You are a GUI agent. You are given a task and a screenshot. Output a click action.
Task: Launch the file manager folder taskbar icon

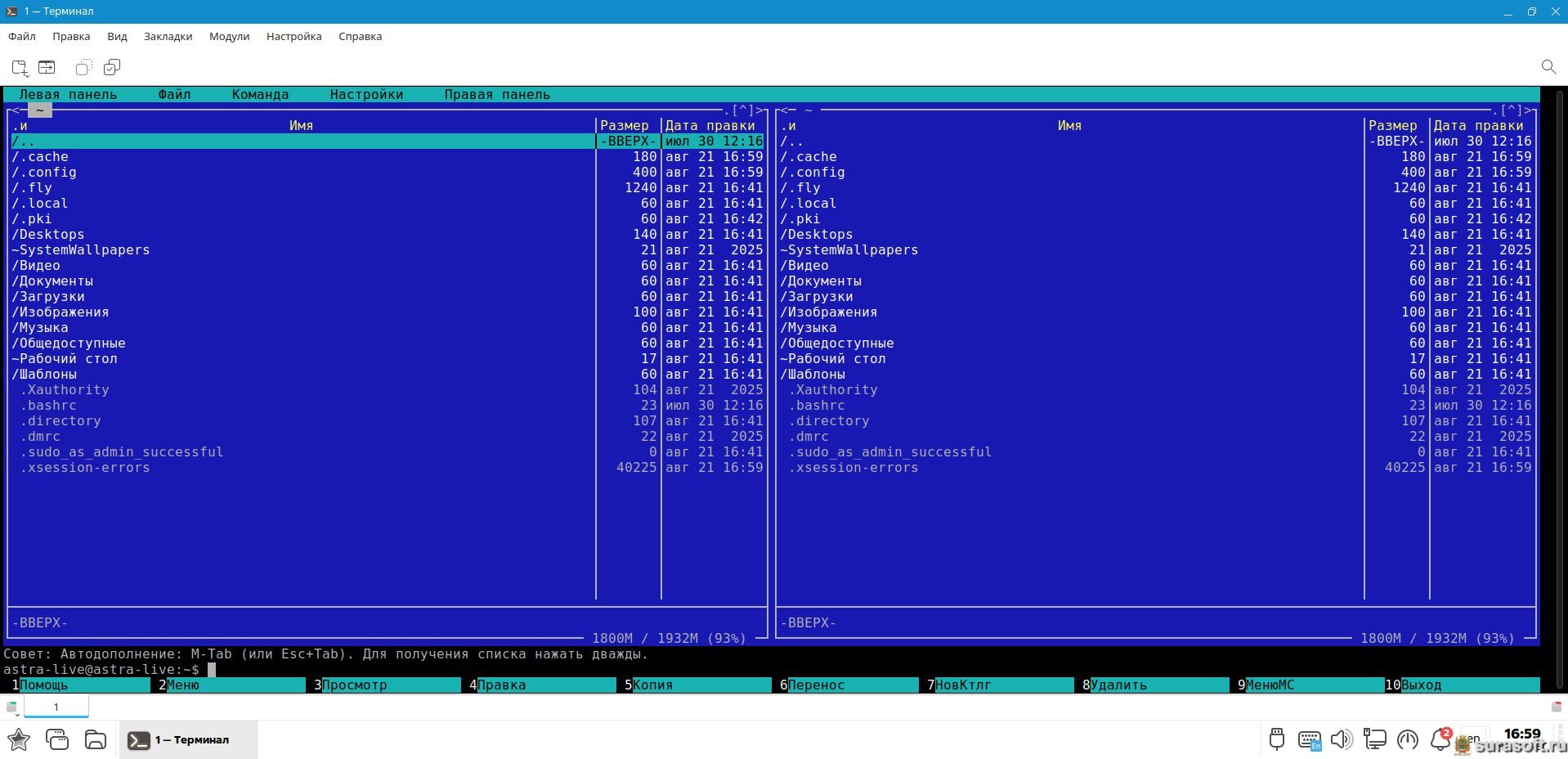point(96,739)
